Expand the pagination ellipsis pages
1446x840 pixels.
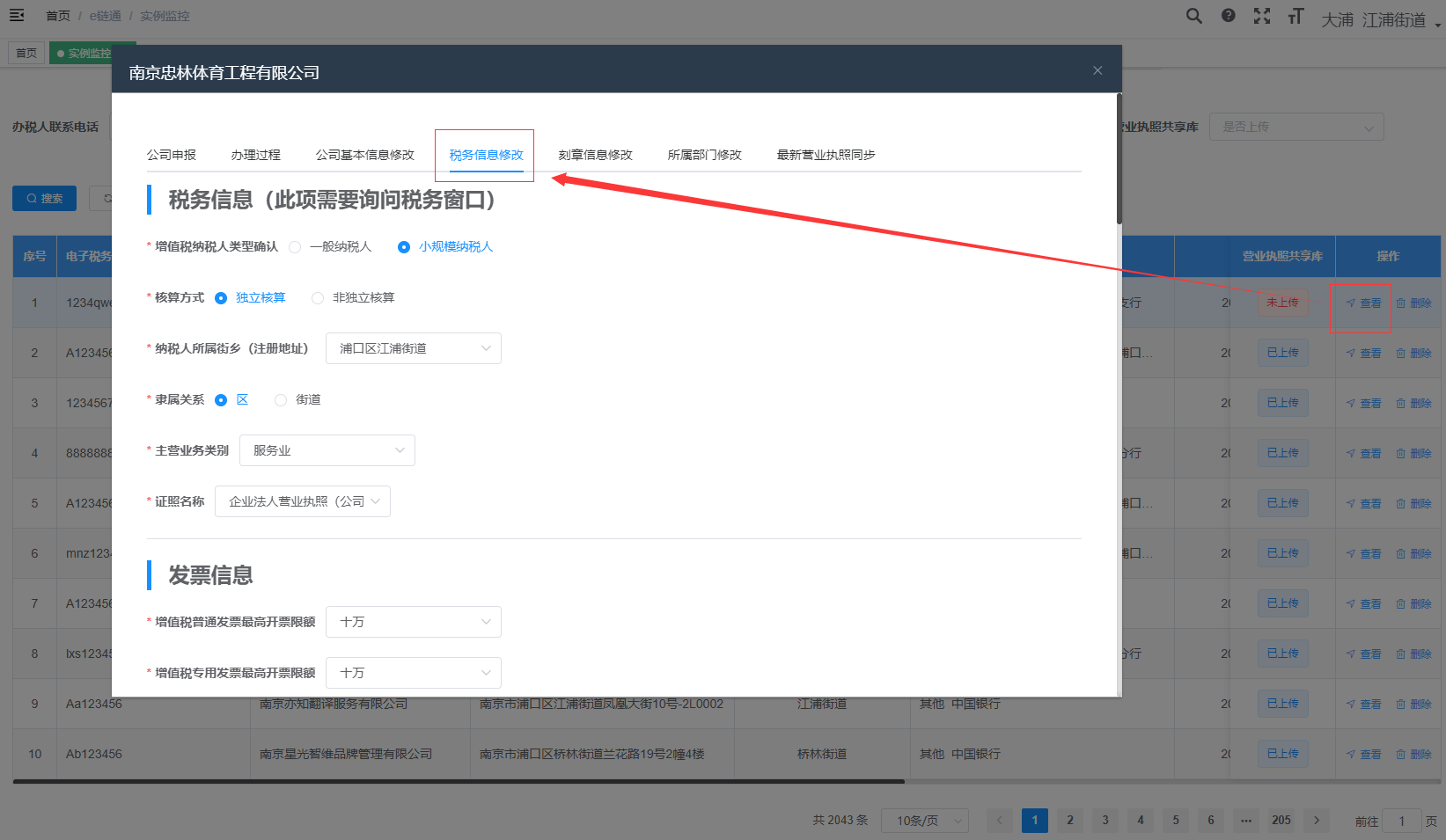click(x=1246, y=821)
